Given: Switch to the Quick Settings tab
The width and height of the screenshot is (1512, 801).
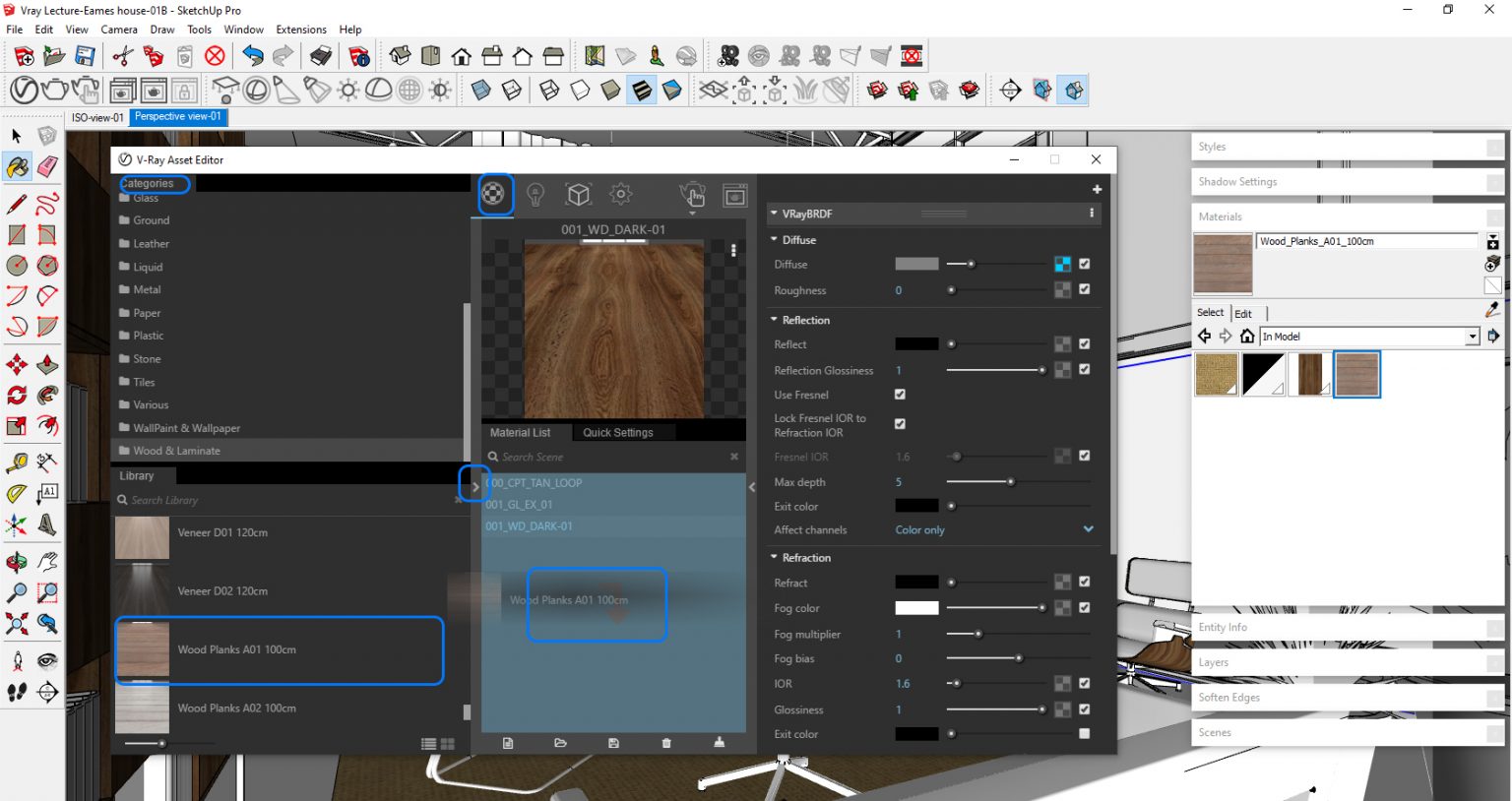Looking at the screenshot, I should [x=619, y=432].
